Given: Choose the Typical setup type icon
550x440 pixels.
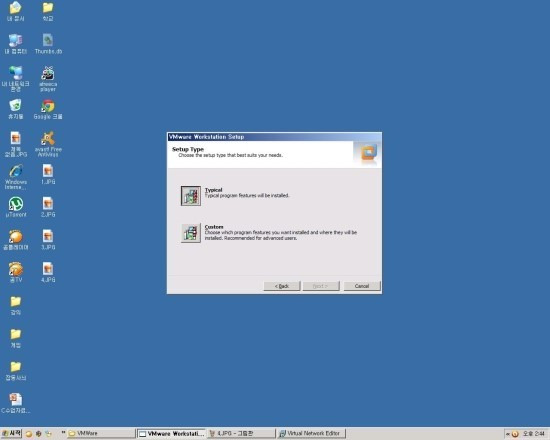Looking at the screenshot, I should (x=191, y=196).
